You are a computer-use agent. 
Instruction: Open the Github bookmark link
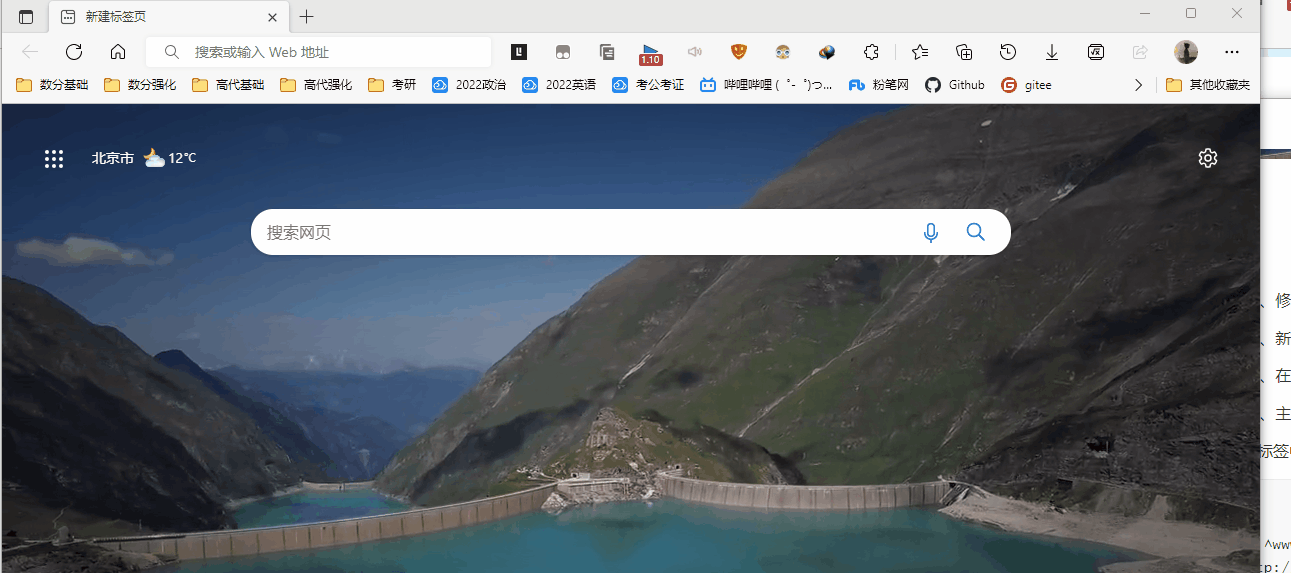[x=955, y=85]
